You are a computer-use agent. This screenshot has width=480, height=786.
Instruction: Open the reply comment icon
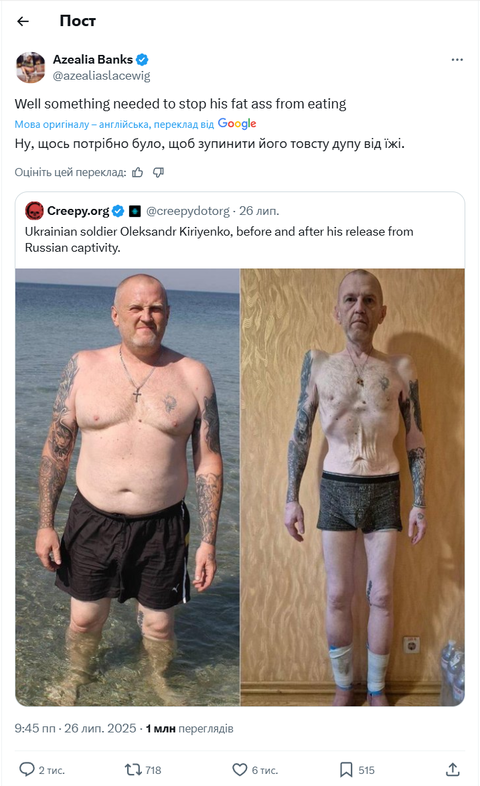(x=27, y=769)
